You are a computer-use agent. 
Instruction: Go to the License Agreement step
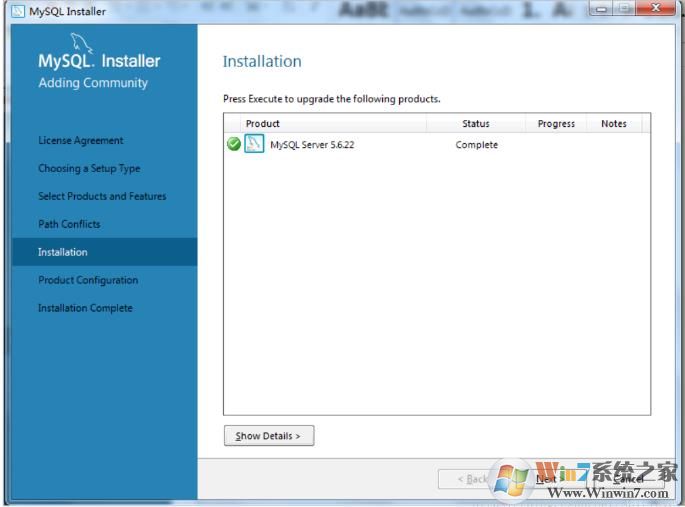coord(81,141)
